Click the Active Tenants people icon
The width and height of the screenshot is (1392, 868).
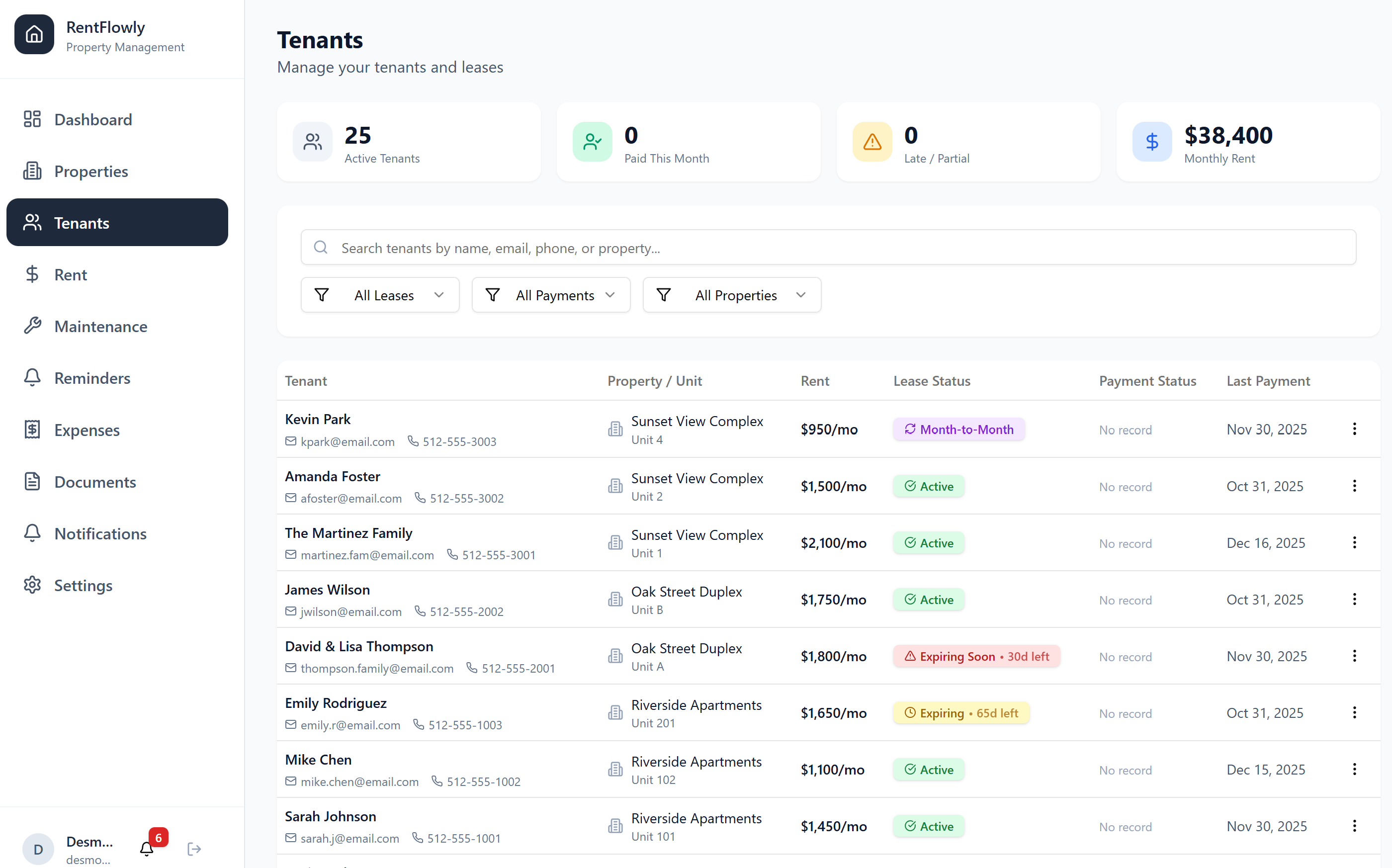click(312, 142)
